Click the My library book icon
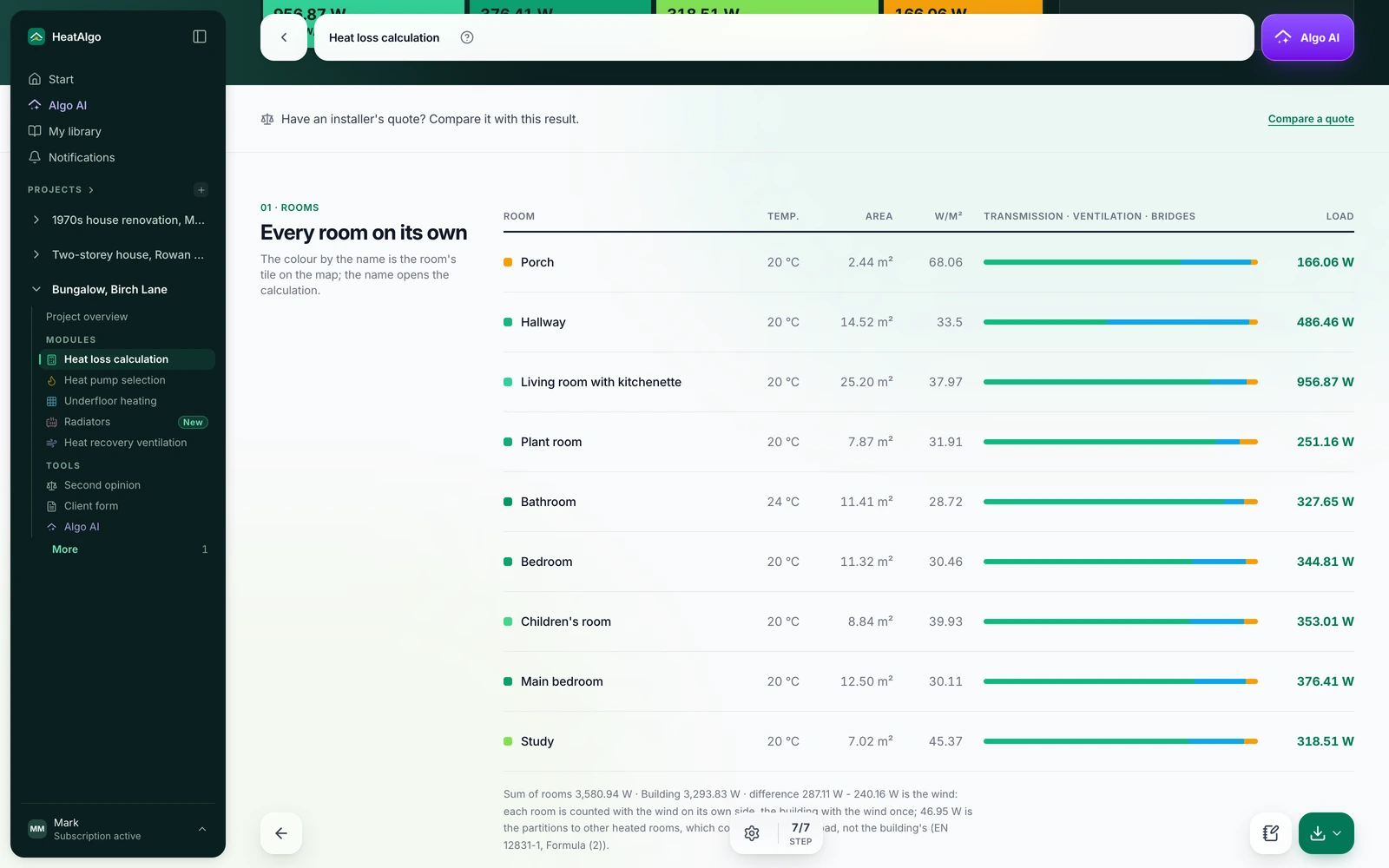1389x868 pixels. coord(35,131)
